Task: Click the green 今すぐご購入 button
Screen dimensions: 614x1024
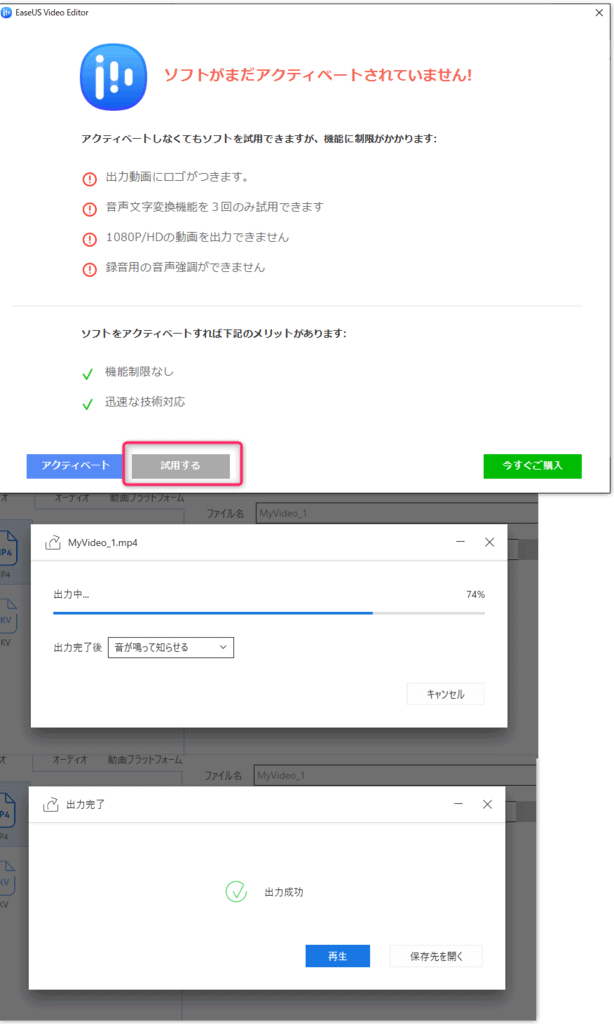Action: point(532,466)
